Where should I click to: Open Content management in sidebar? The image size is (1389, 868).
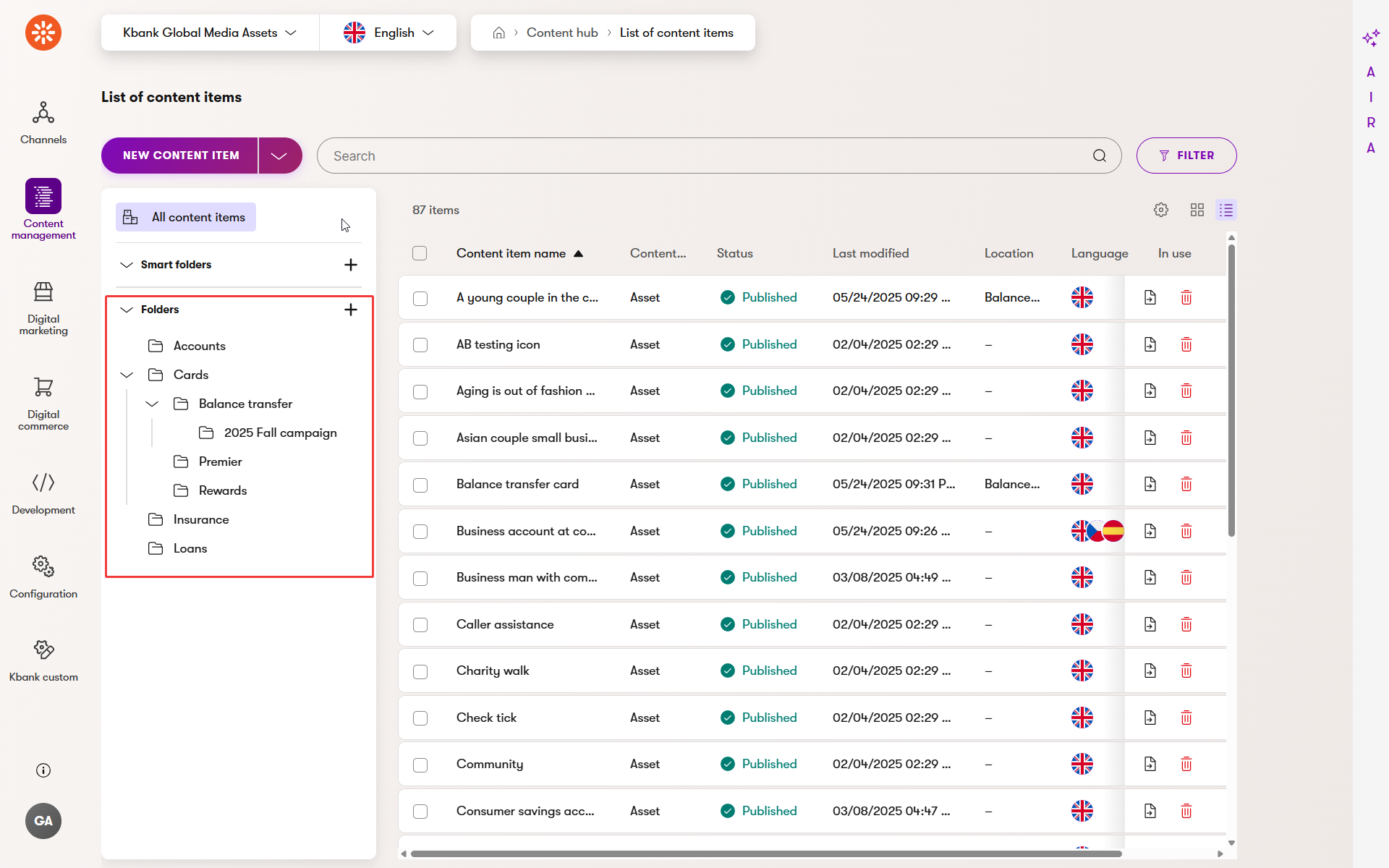click(43, 210)
